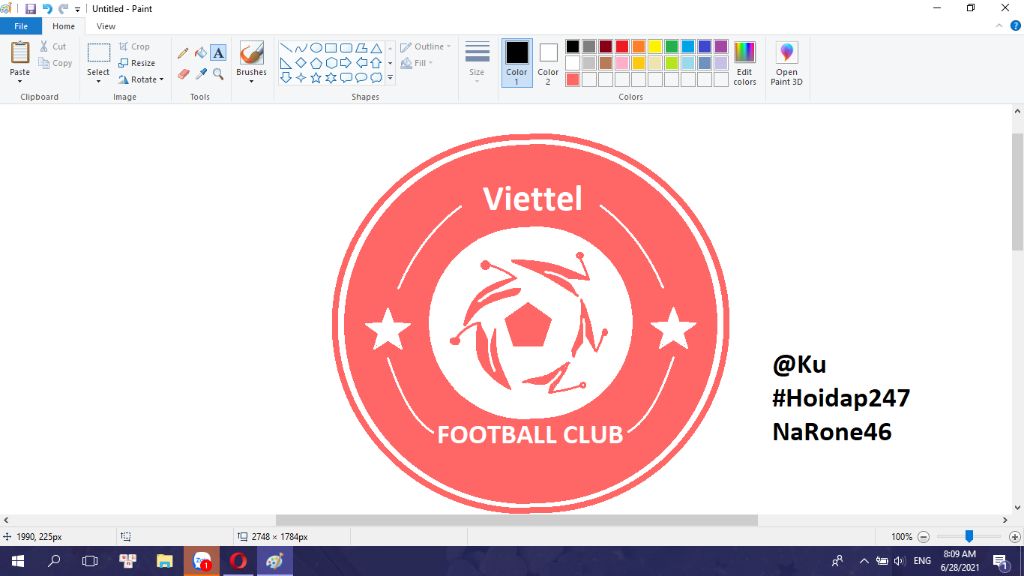Image resolution: width=1024 pixels, height=576 pixels.
Task: Open the Outline dropdown
Action: [x=426, y=47]
